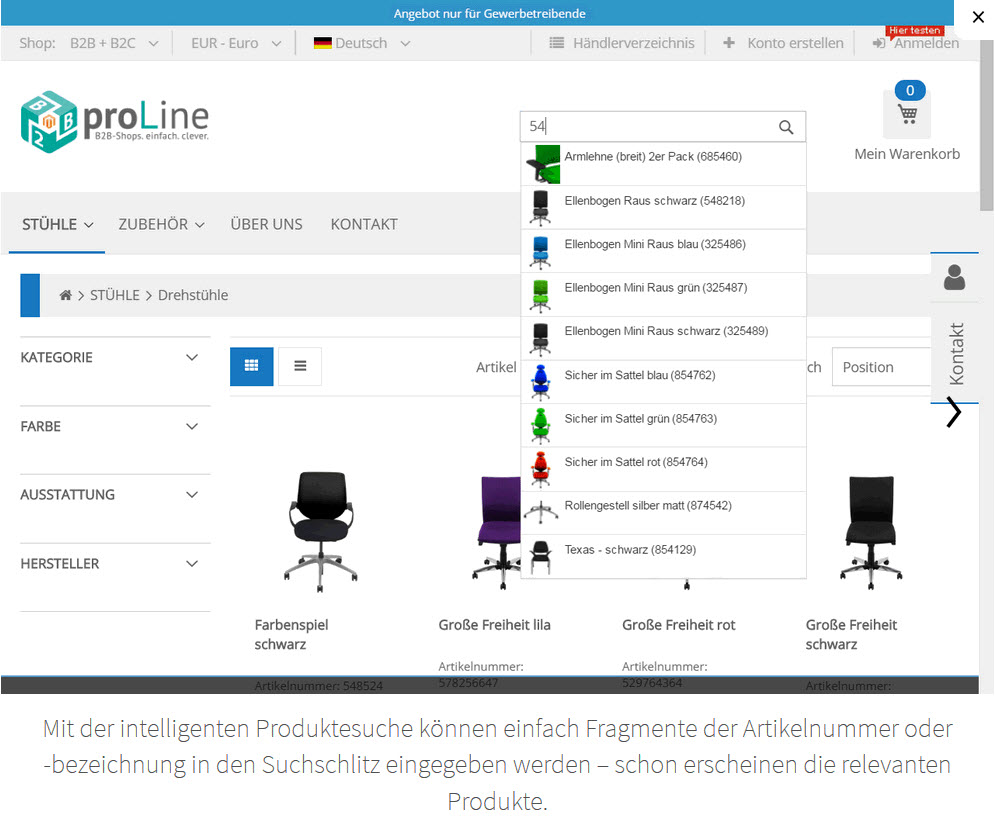The width and height of the screenshot is (995, 816).
Task: Open the ZUBEHÖR menu
Action: click(161, 224)
